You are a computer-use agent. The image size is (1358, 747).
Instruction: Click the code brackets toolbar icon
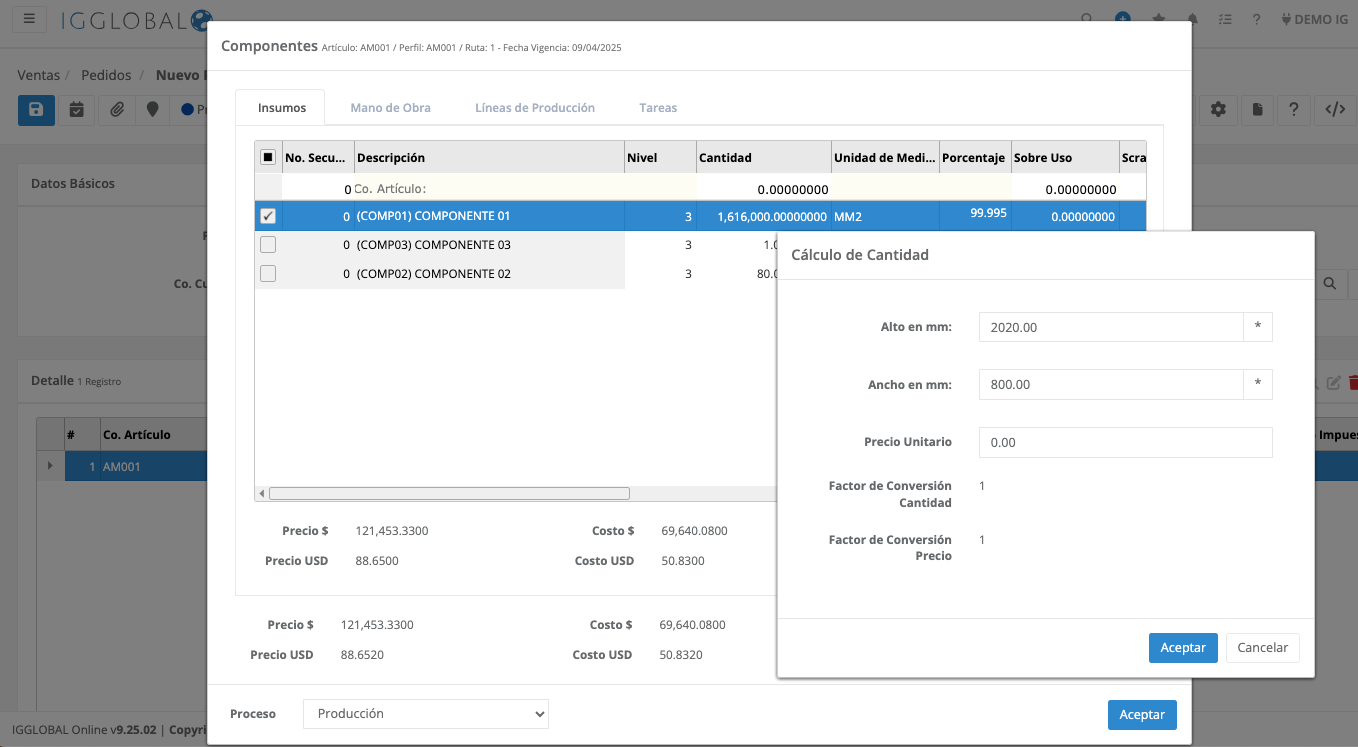(x=1334, y=110)
